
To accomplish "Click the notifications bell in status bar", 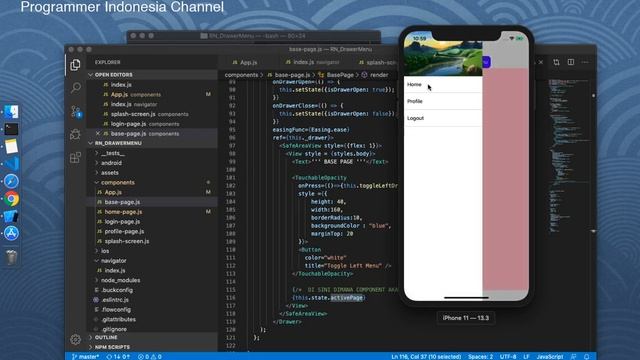I will coord(587,356).
